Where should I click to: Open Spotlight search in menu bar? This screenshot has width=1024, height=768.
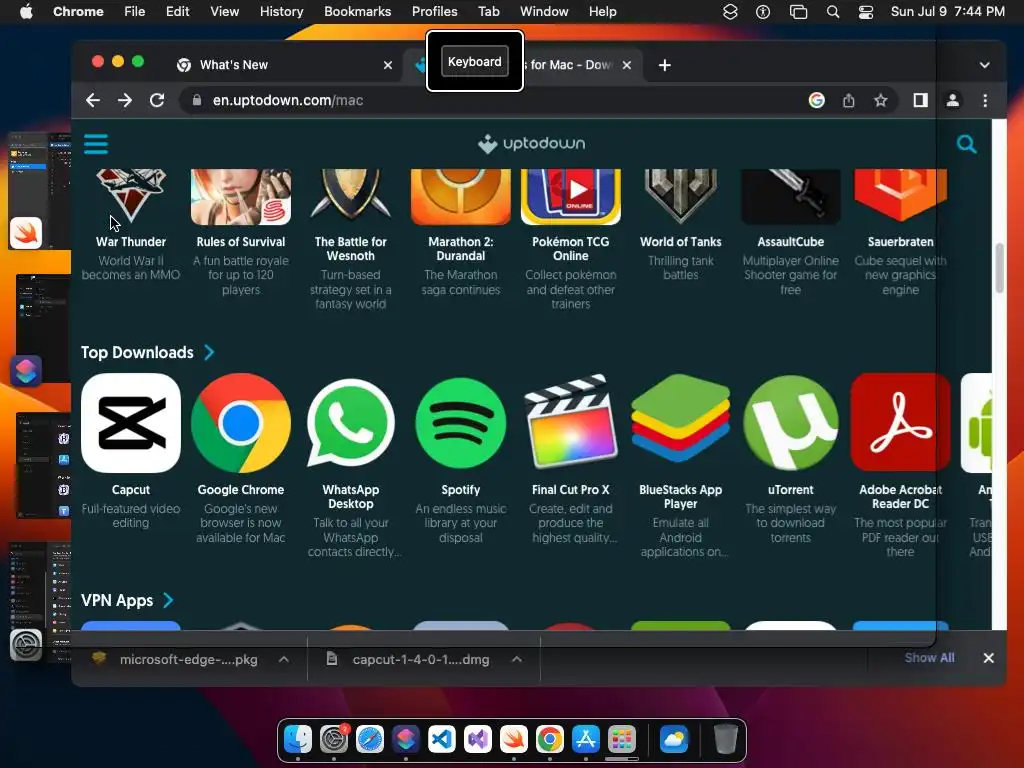point(833,11)
